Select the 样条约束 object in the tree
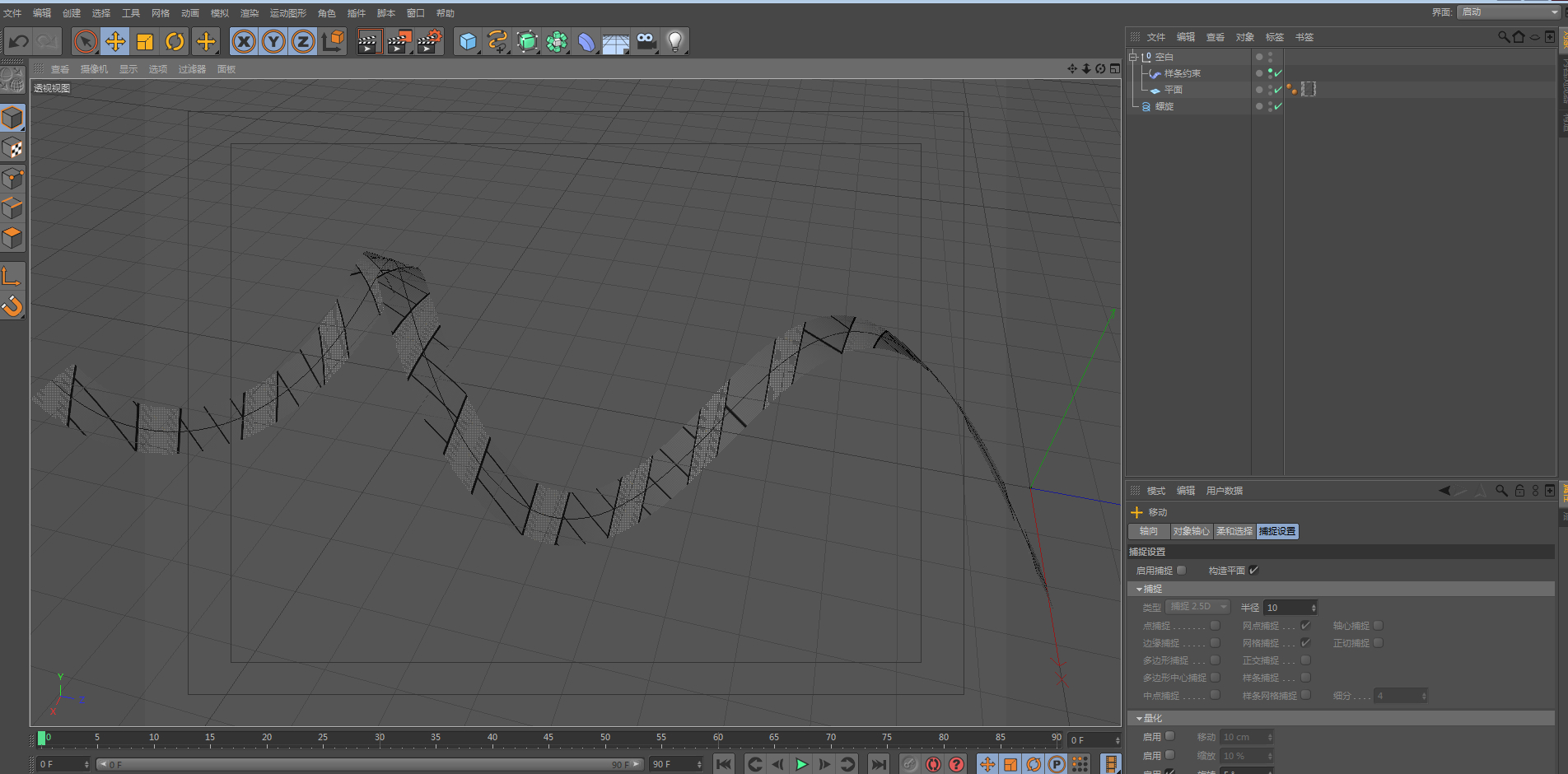The image size is (1568, 774). [1182, 73]
